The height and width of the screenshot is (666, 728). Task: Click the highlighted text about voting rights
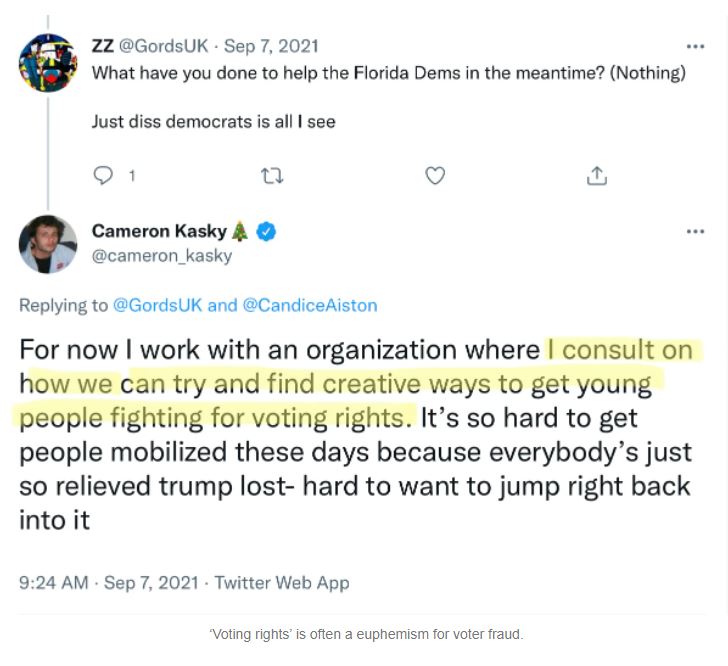390,383
